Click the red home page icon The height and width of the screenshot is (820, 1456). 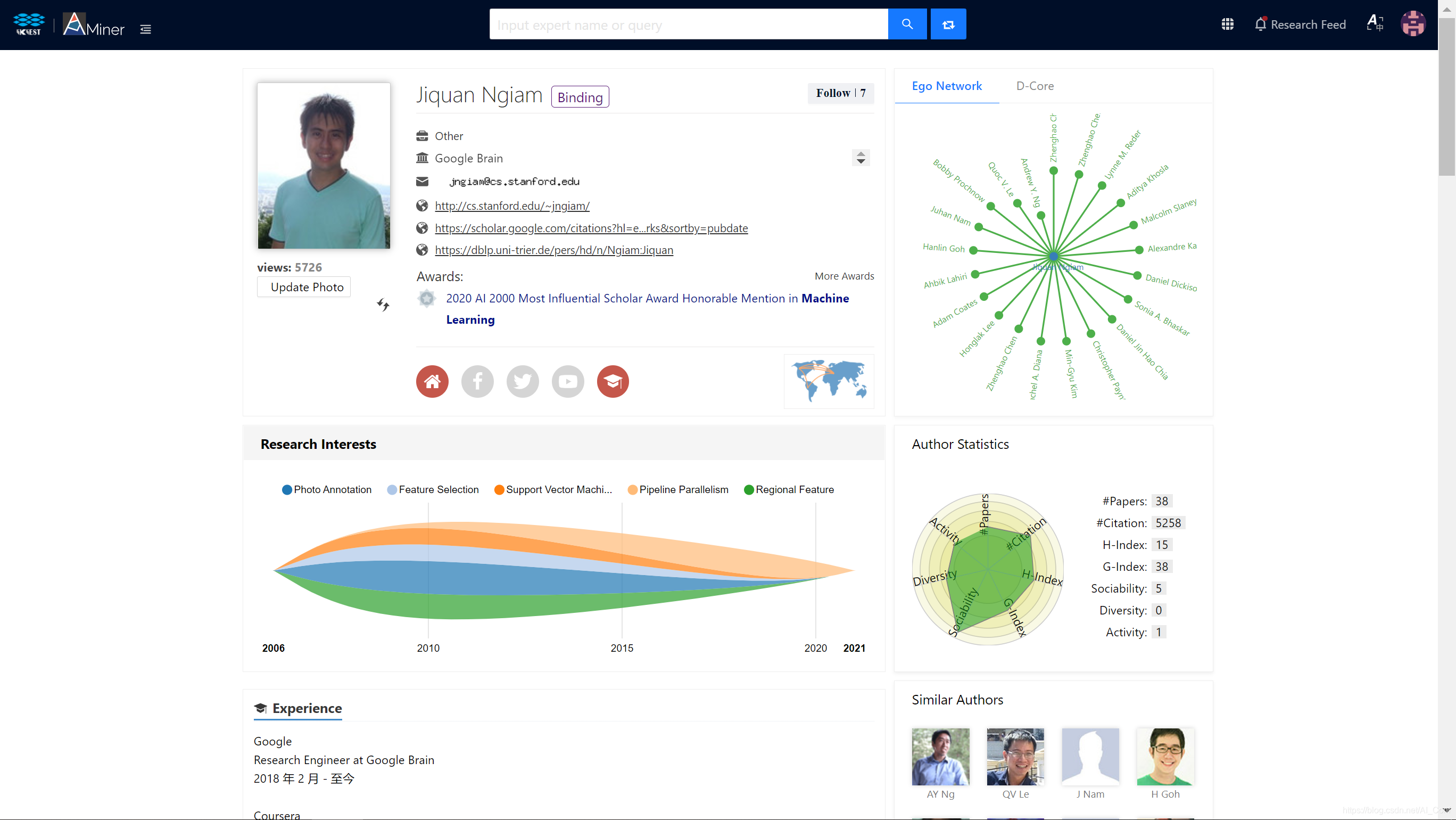(x=432, y=382)
